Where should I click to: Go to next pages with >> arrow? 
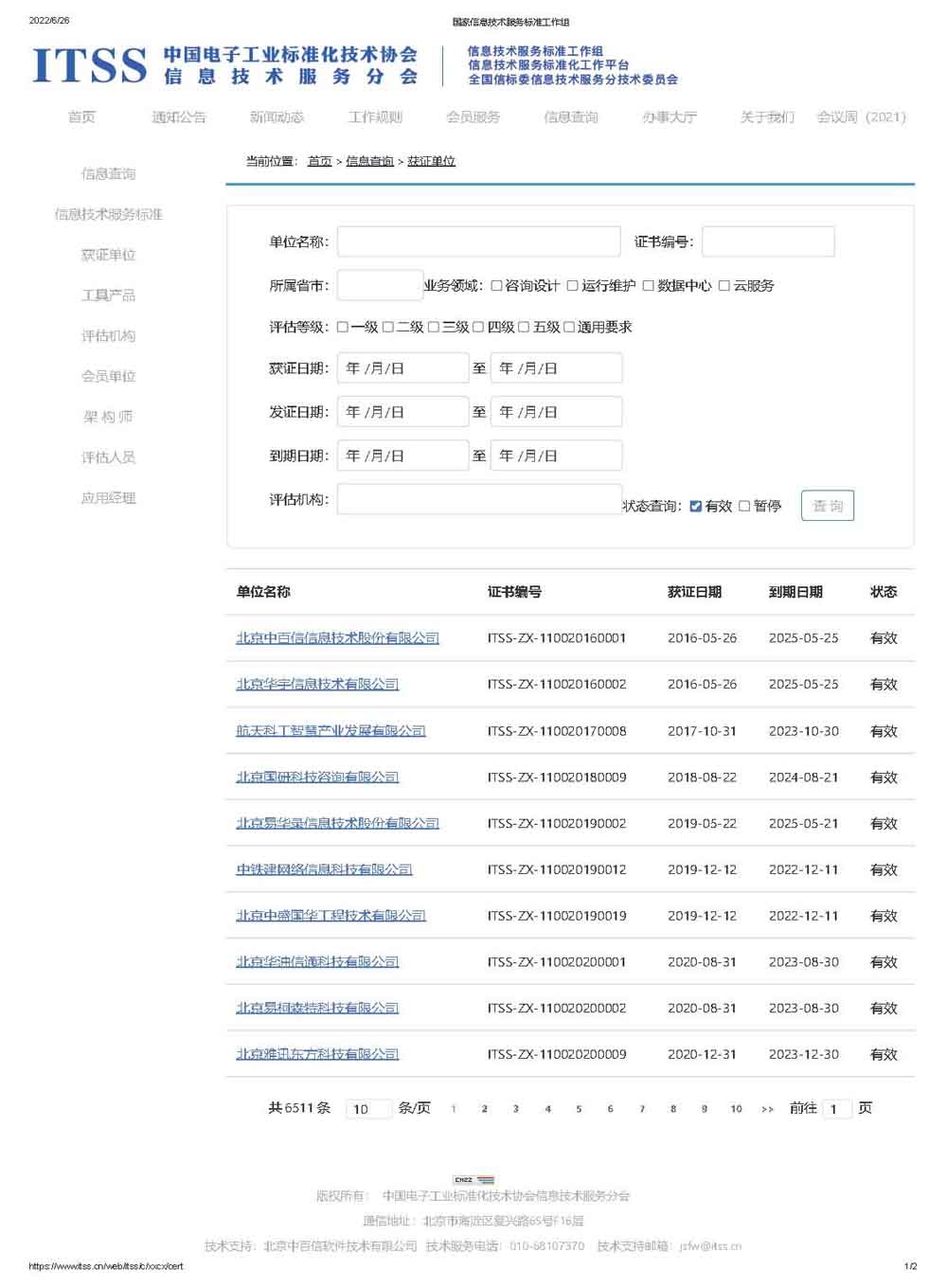tap(767, 1109)
